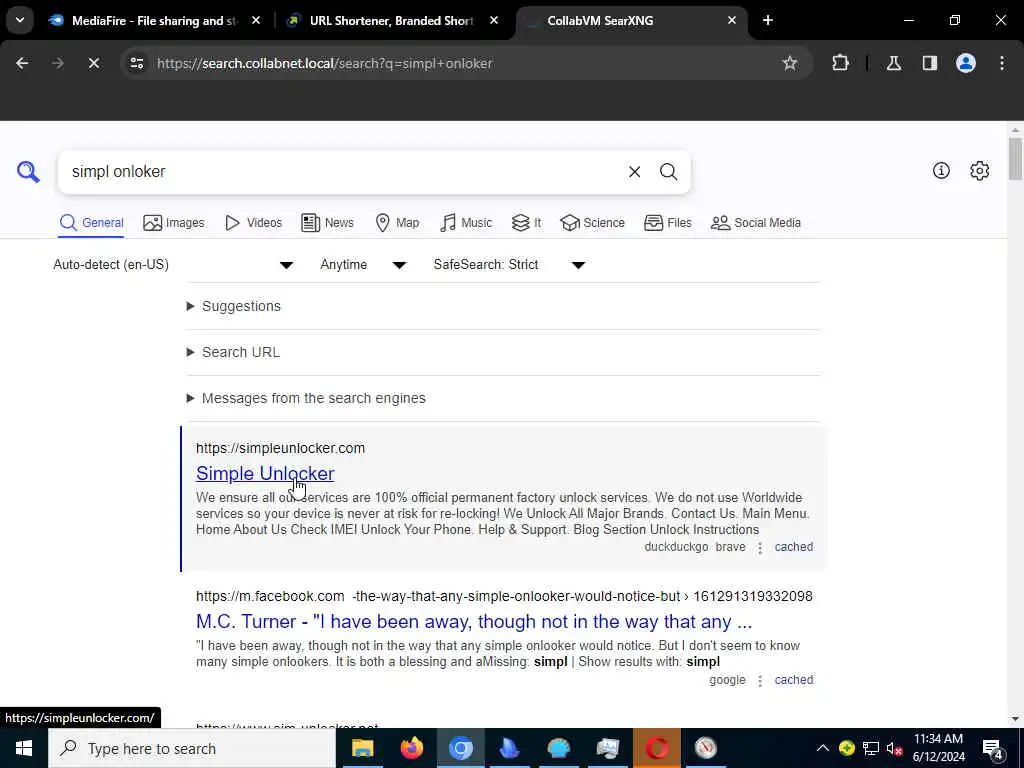Open the Auto-detect language dropdown

coord(173,264)
